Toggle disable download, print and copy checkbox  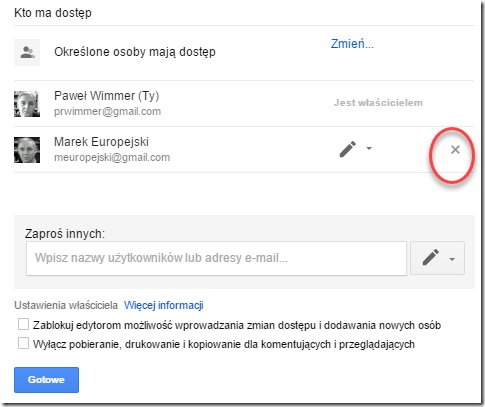coord(23,343)
